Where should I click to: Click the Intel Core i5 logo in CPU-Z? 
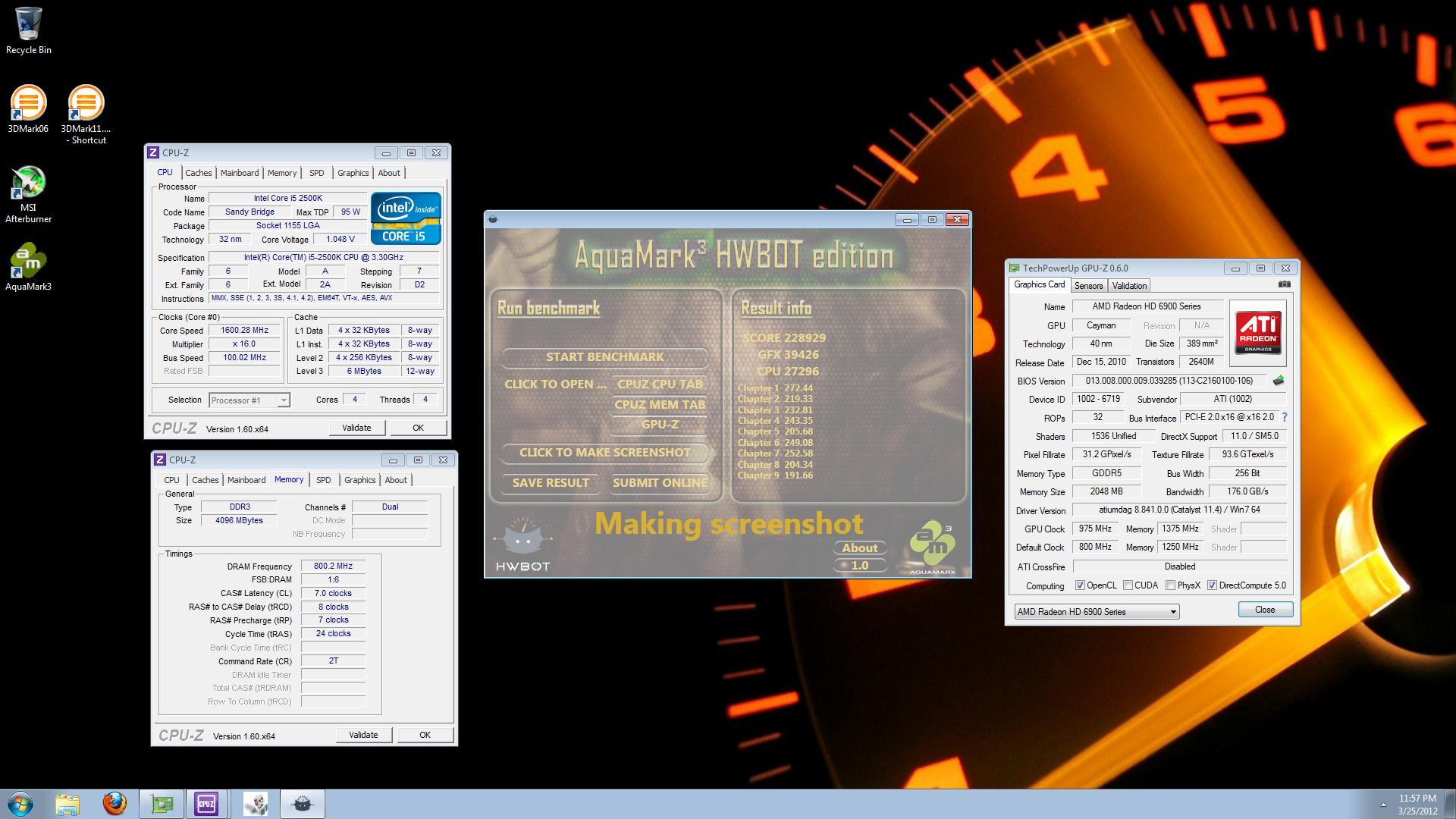(x=406, y=218)
